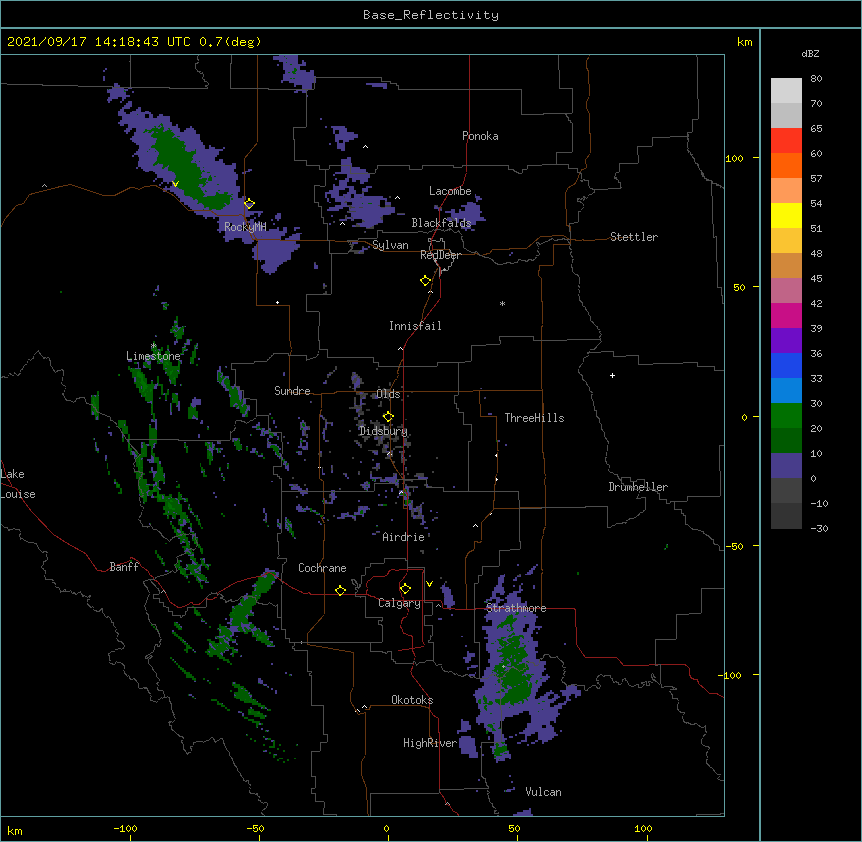This screenshot has width=862, height=842.
Task: Pick the bright green 30 dBZ legend color
Action: [x=786, y=416]
